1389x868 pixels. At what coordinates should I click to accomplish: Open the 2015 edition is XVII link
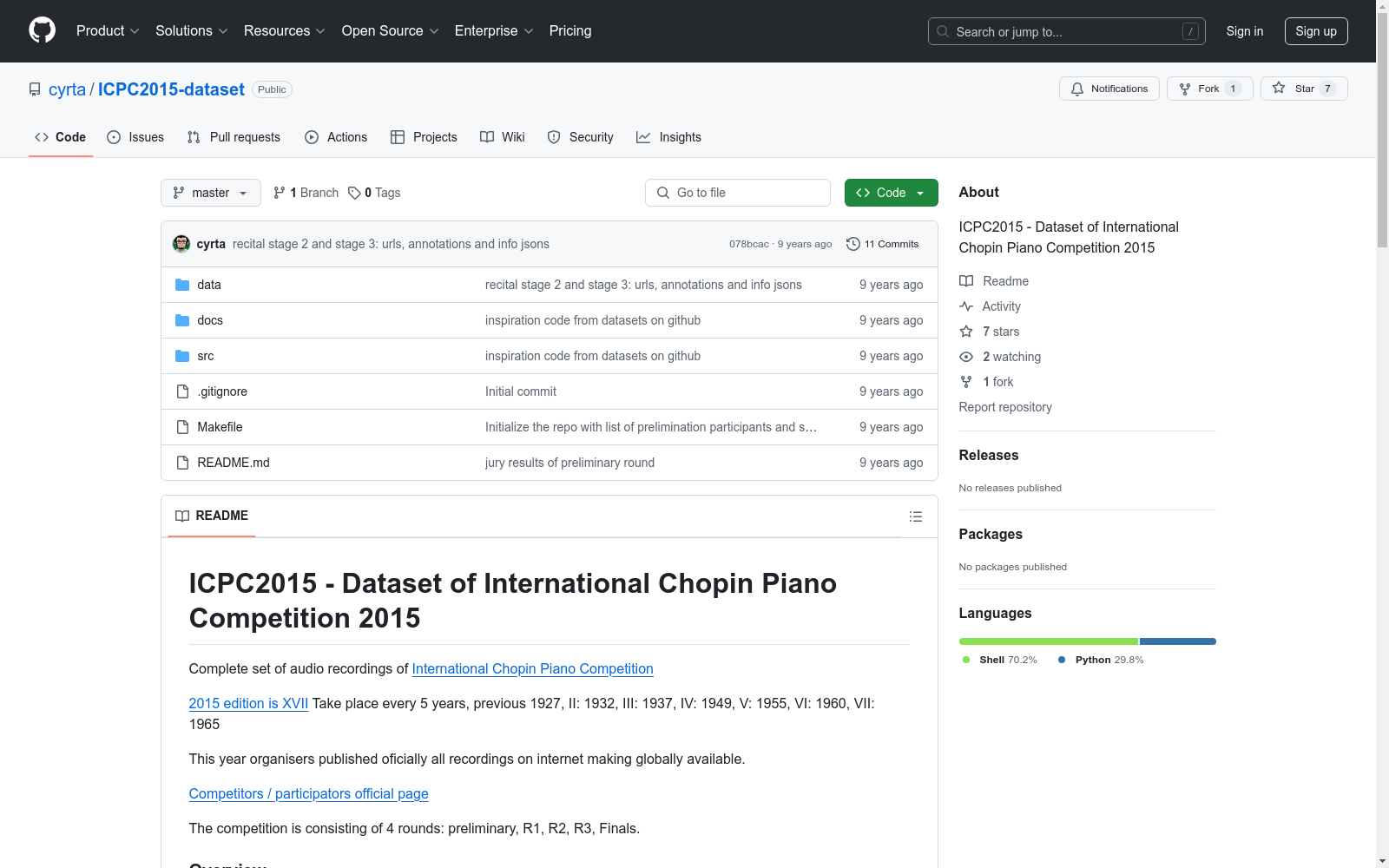point(248,703)
